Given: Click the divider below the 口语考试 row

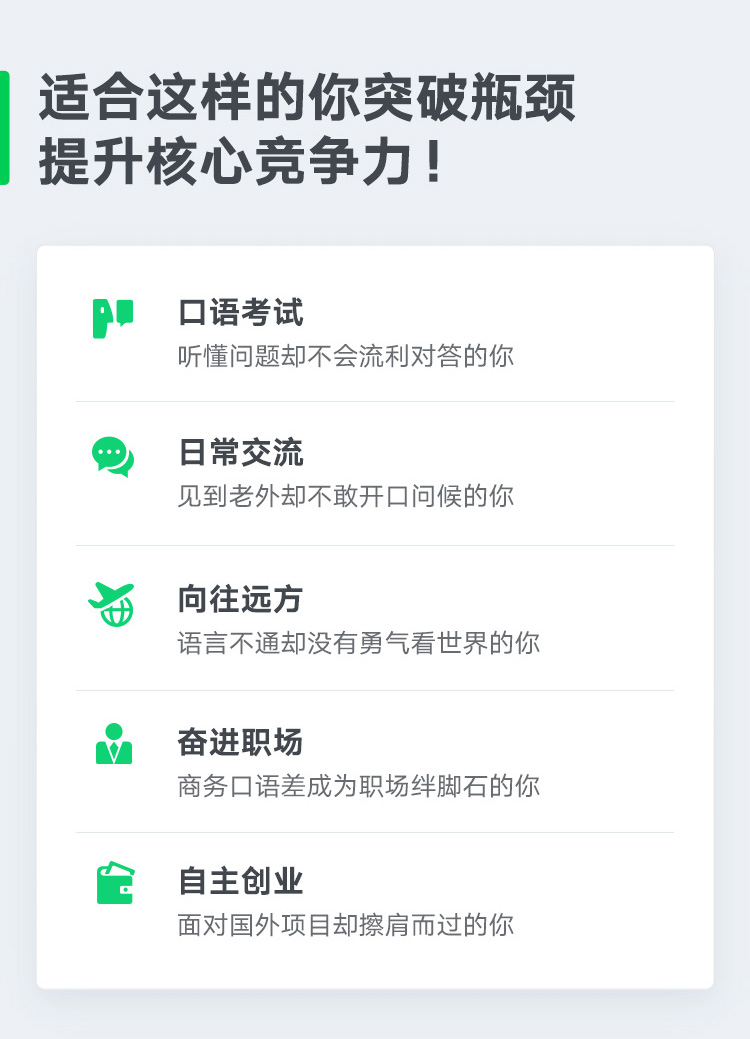Looking at the screenshot, I should [375, 402].
